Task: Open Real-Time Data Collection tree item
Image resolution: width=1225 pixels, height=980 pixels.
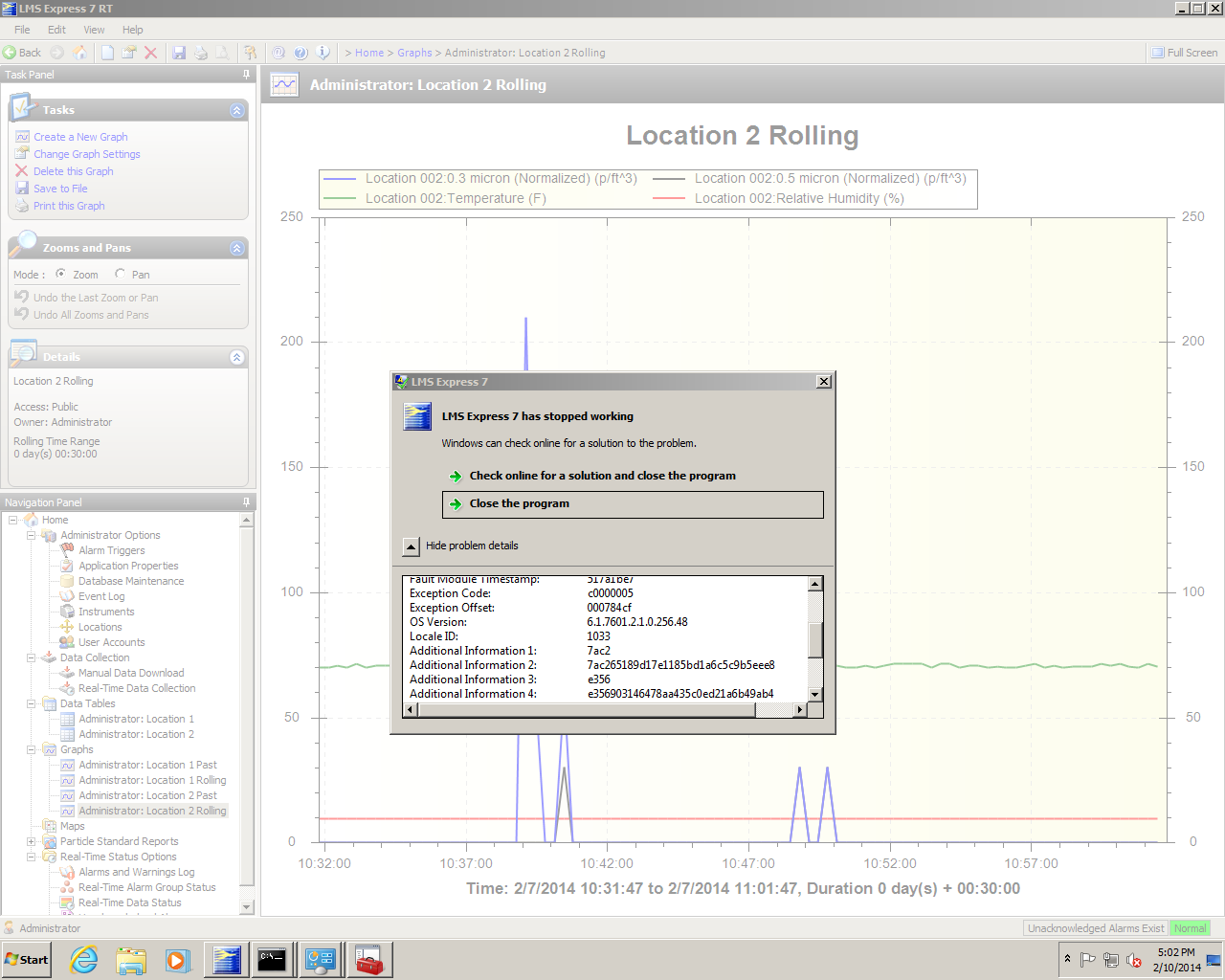Action: tap(137, 688)
